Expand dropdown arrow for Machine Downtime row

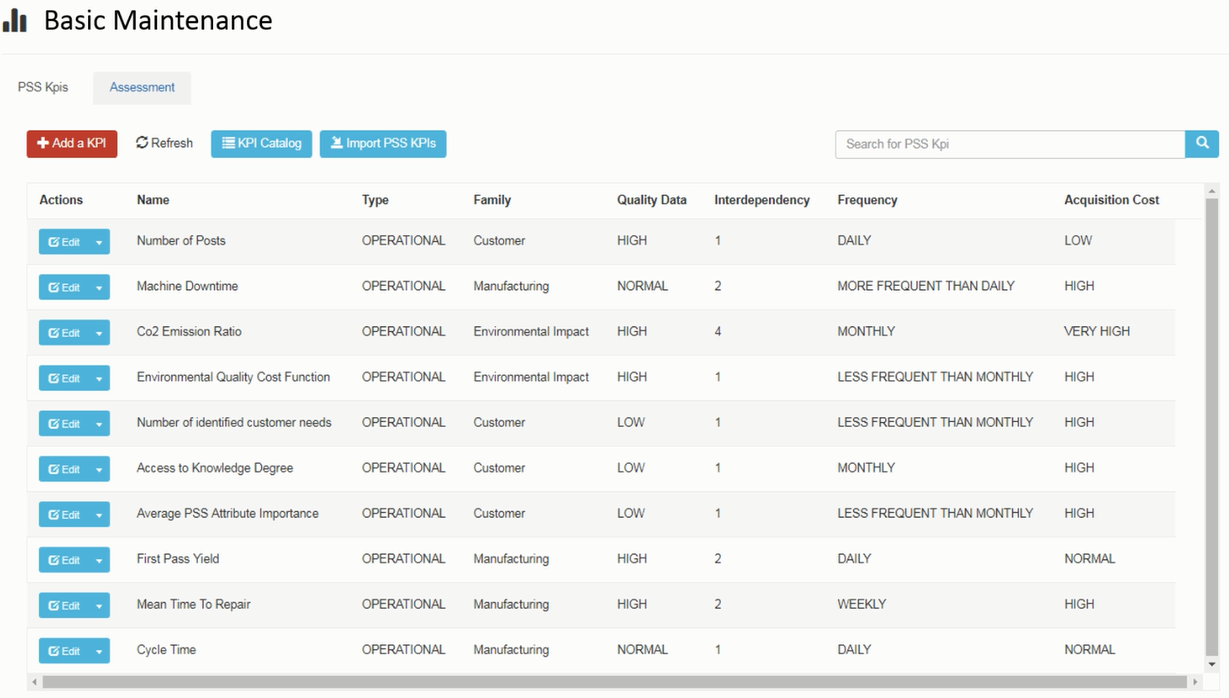99,288
